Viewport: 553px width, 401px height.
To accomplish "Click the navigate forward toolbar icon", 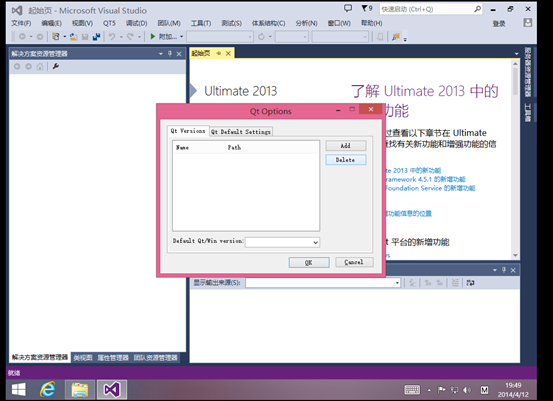I will 40,36.
